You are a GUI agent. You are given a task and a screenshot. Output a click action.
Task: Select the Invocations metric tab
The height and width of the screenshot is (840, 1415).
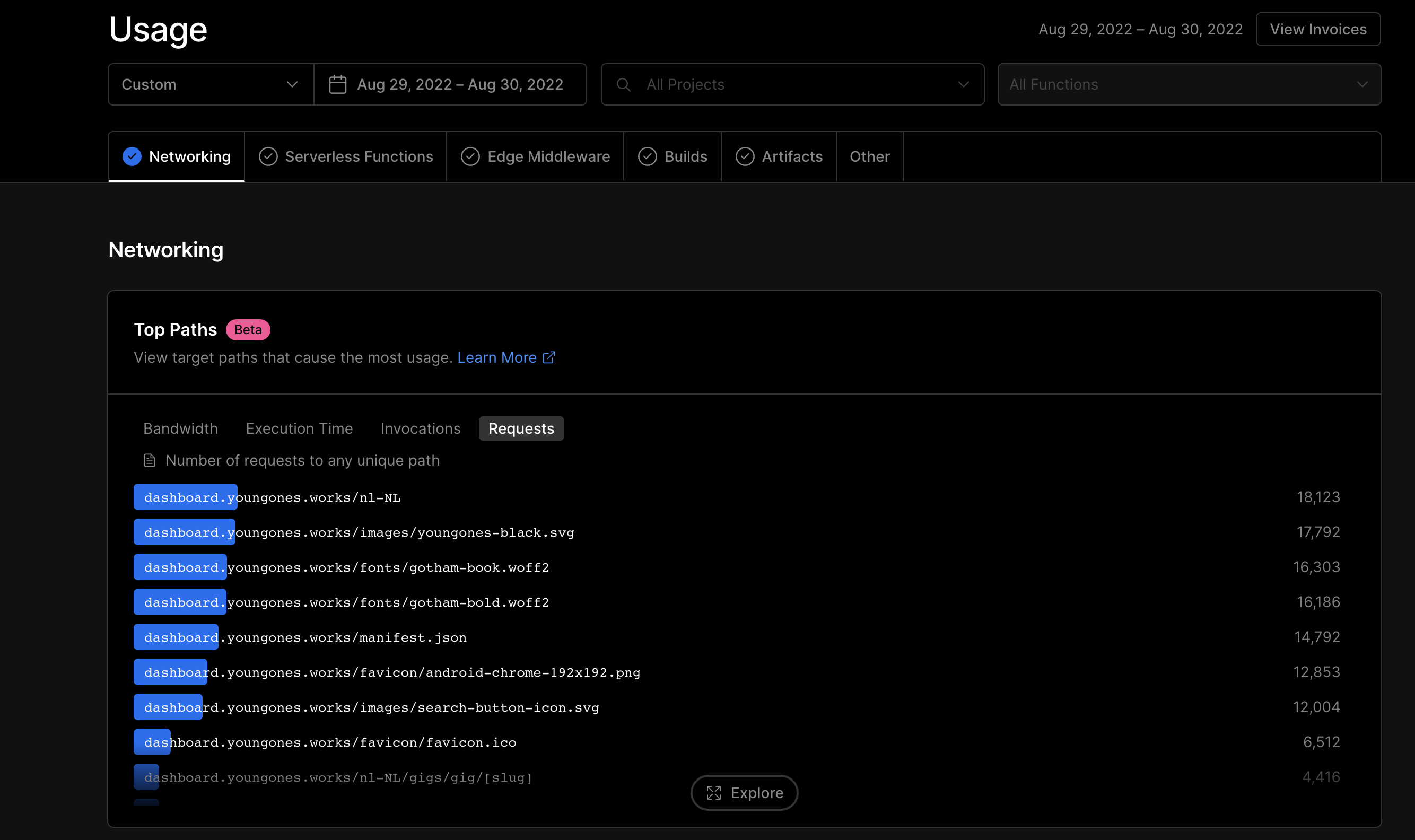tap(421, 428)
